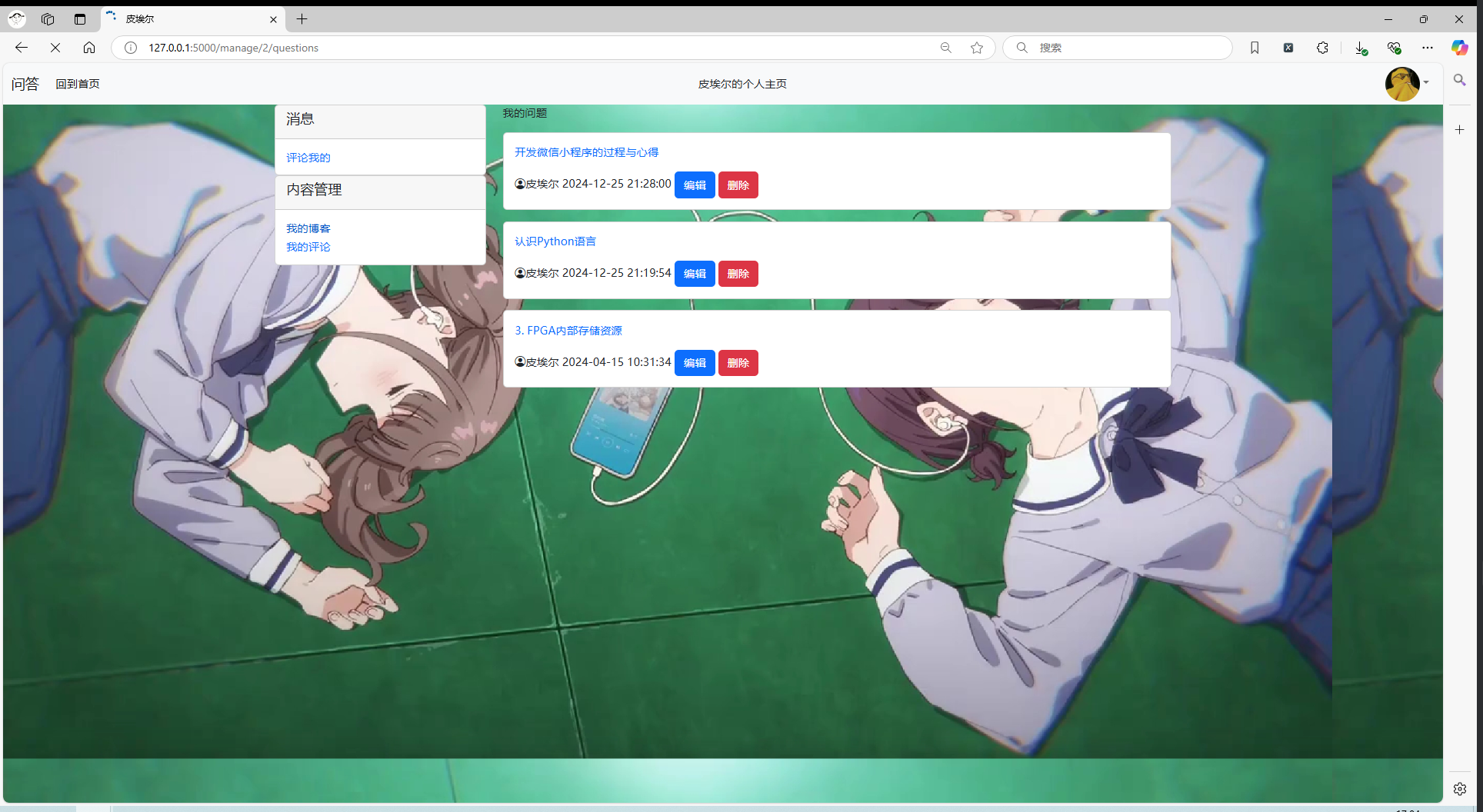Image resolution: width=1483 pixels, height=812 pixels.
Task: Edit the 认识Python语言 question
Action: [x=695, y=274]
